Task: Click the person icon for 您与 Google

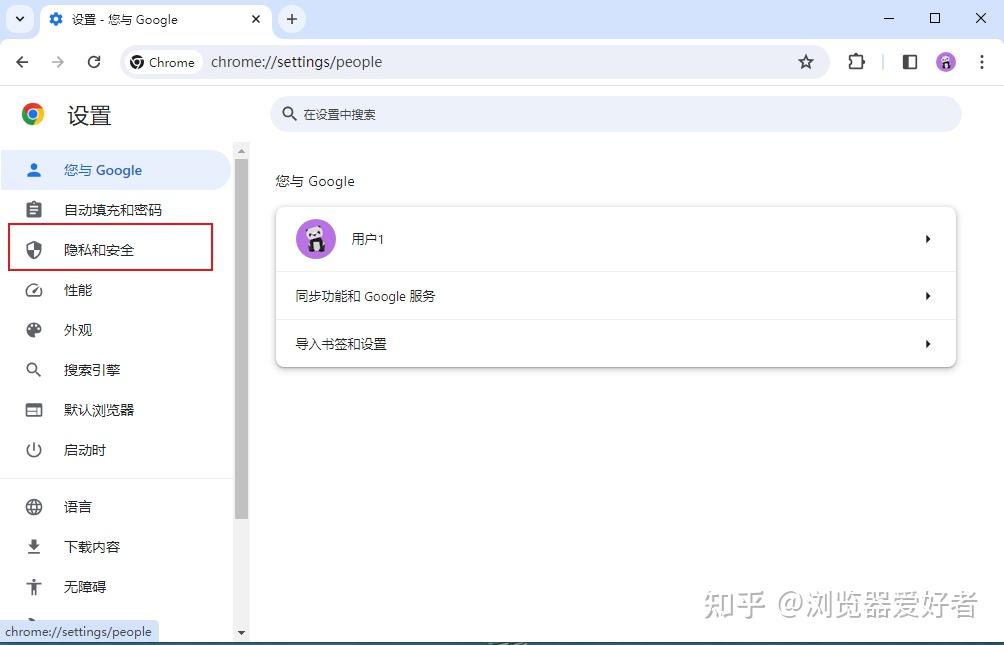Action: pyautogui.click(x=34, y=170)
